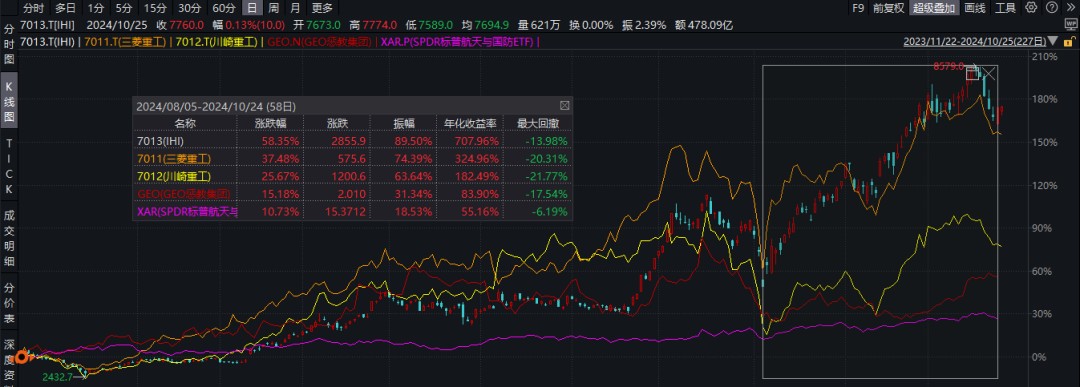
Task: Open the settings gear in top toolbar
Action: coord(1031,8)
